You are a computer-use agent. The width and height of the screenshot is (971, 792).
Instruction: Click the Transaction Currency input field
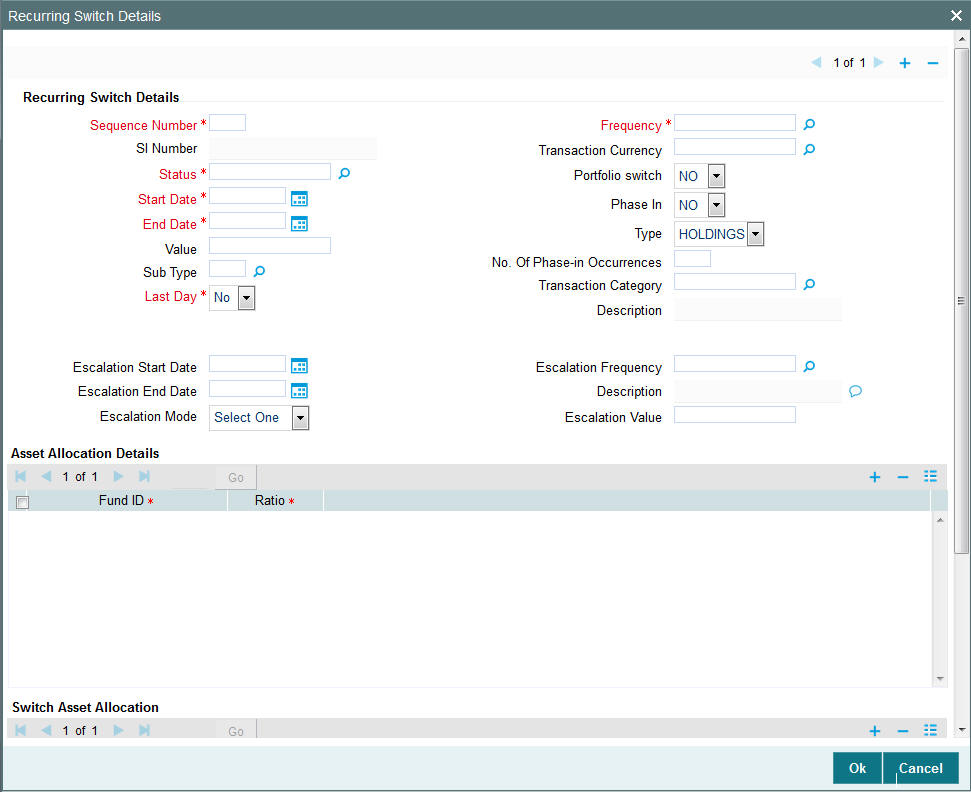(x=735, y=147)
